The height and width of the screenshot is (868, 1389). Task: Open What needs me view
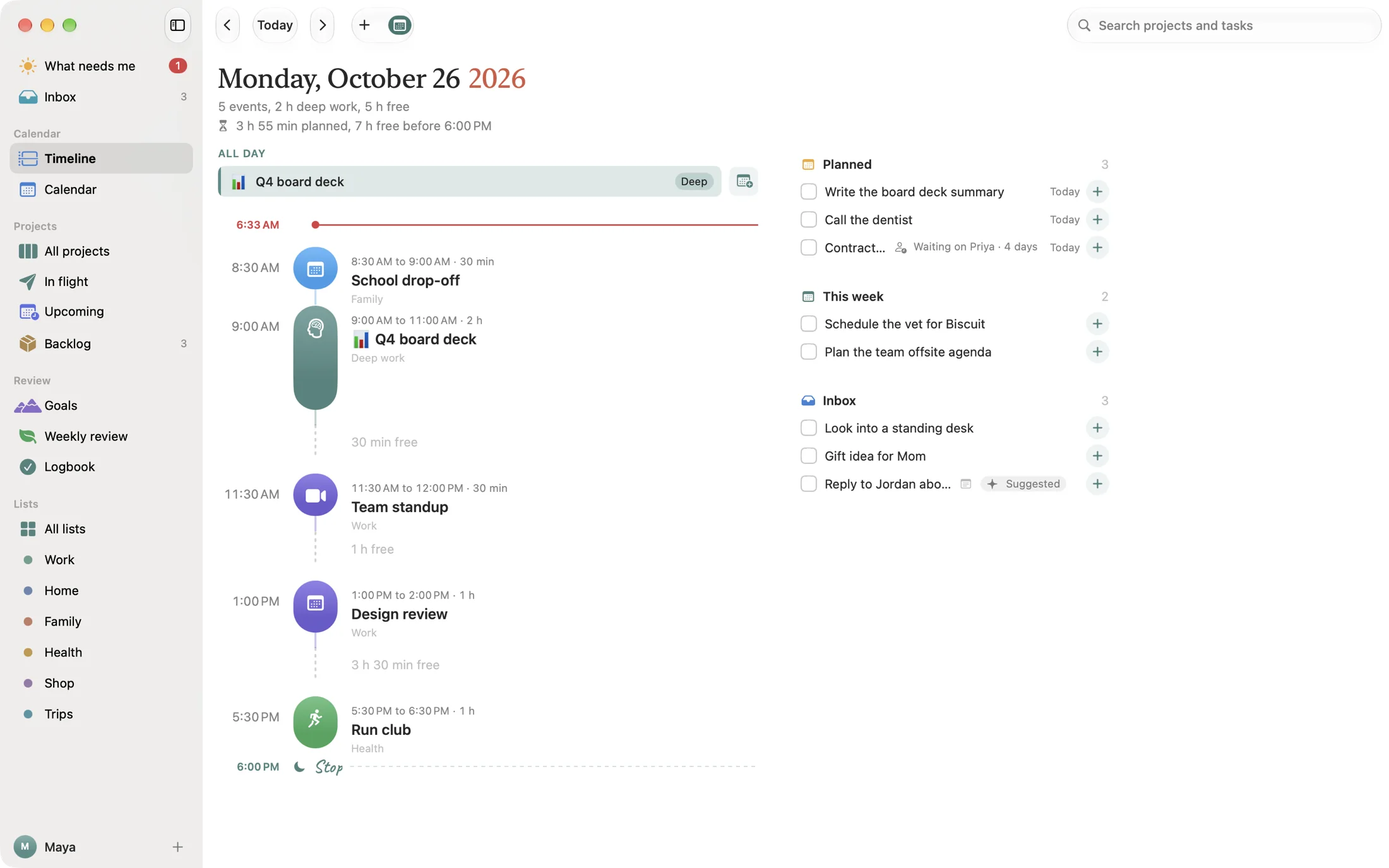101,66
